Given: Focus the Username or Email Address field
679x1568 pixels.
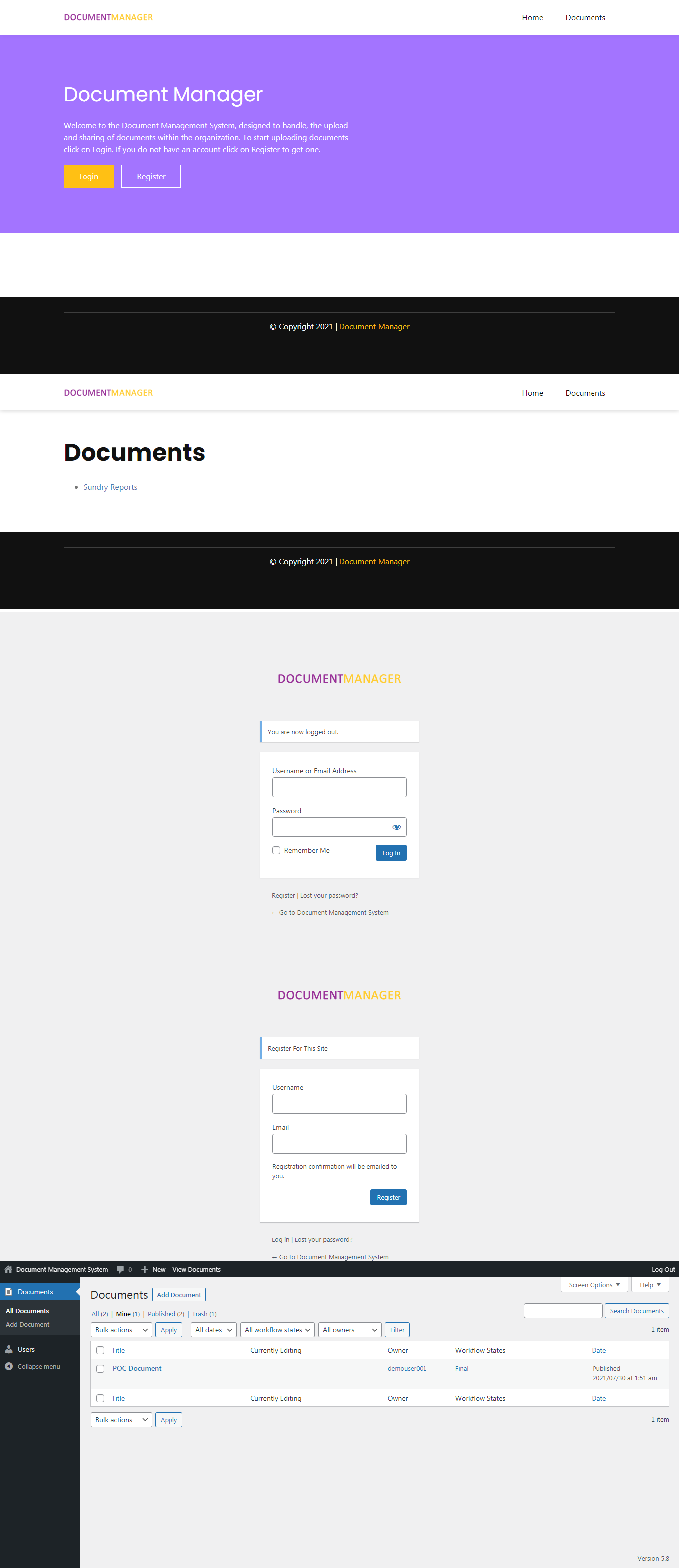Looking at the screenshot, I should tap(339, 787).
